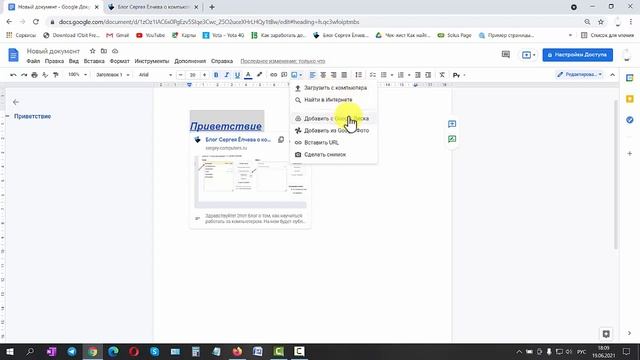Open the last edit history link
The height and width of the screenshot is (360, 640).
282,61
